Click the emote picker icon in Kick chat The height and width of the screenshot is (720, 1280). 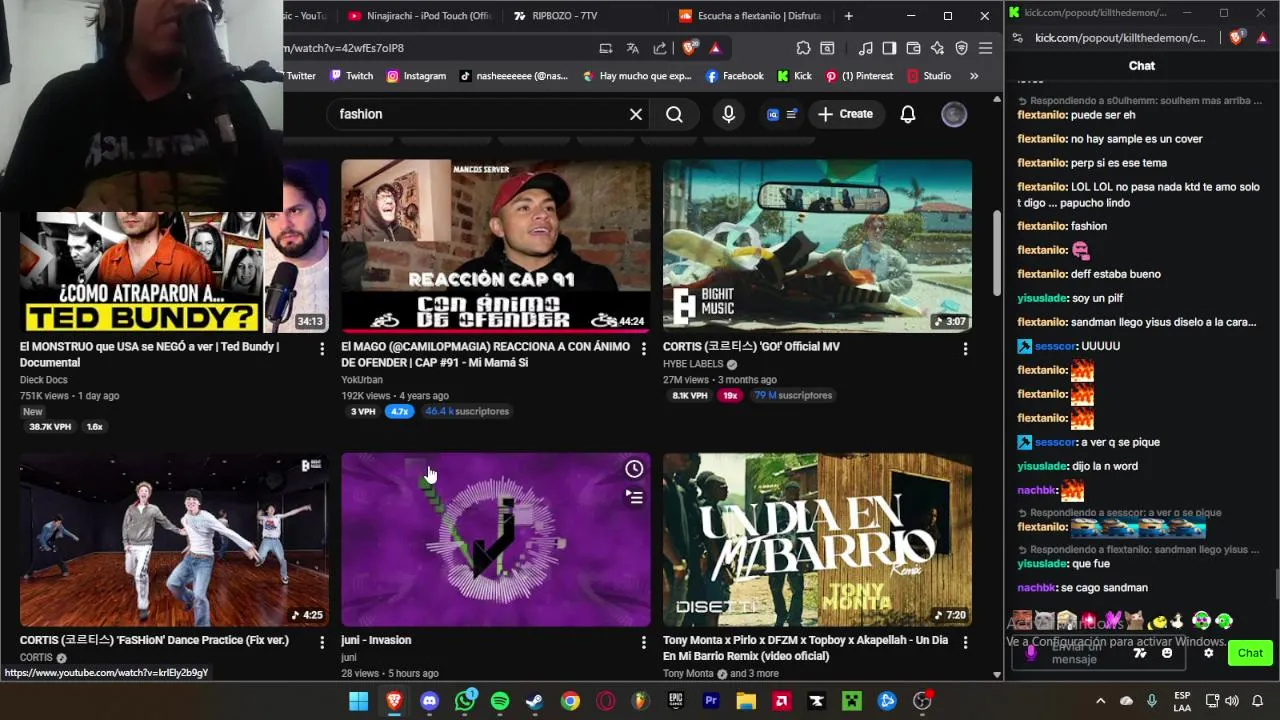1167,653
